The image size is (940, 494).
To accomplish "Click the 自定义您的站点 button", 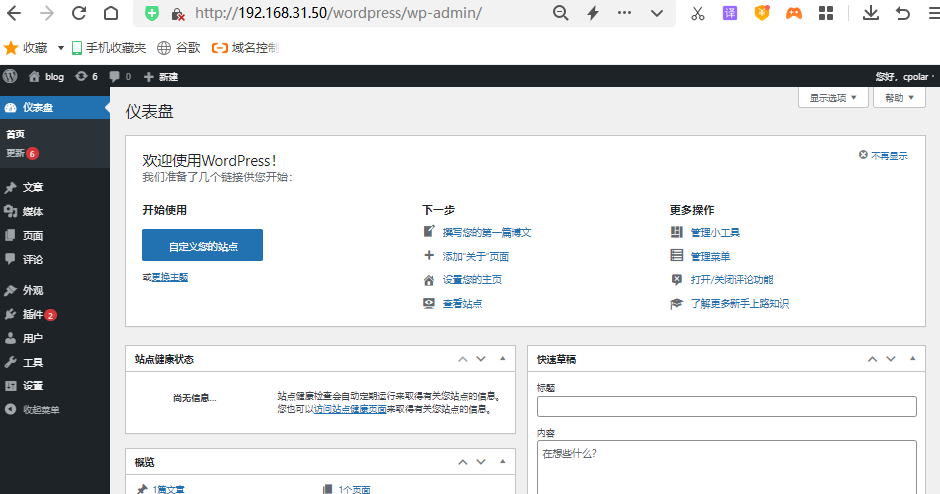I will click(x=203, y=245).
